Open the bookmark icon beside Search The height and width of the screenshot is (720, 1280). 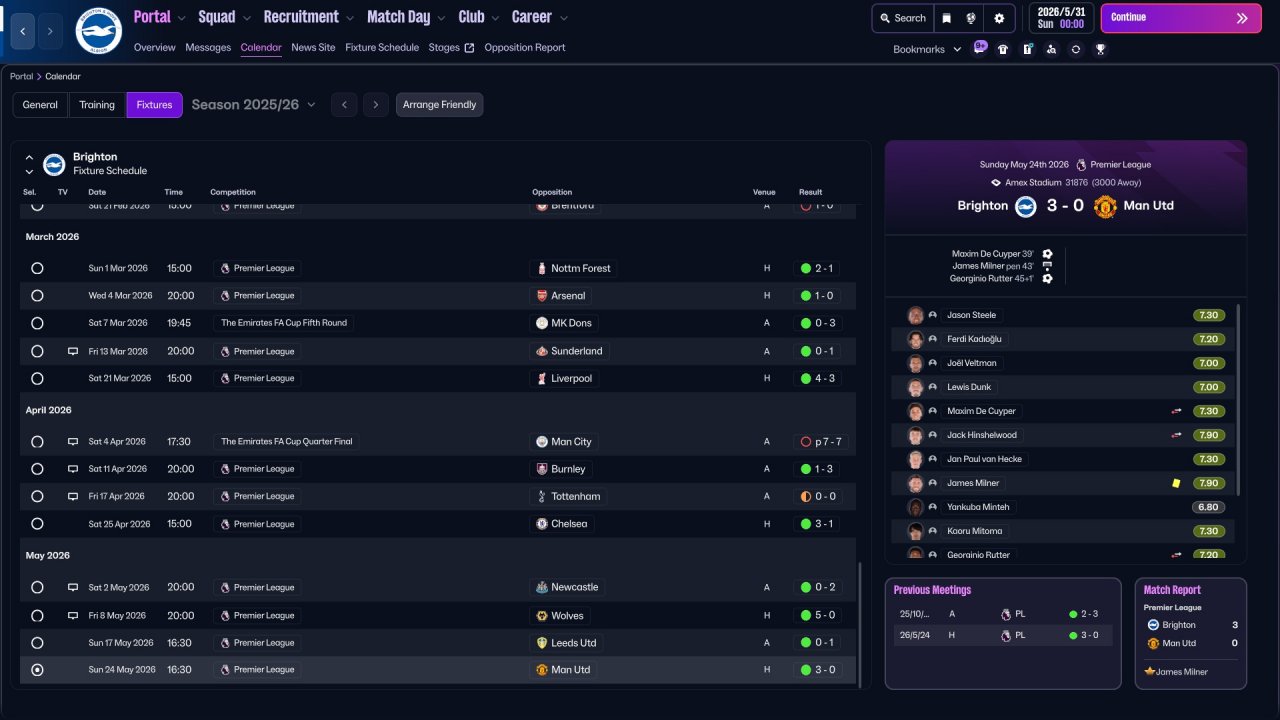[x=947, y=18]
